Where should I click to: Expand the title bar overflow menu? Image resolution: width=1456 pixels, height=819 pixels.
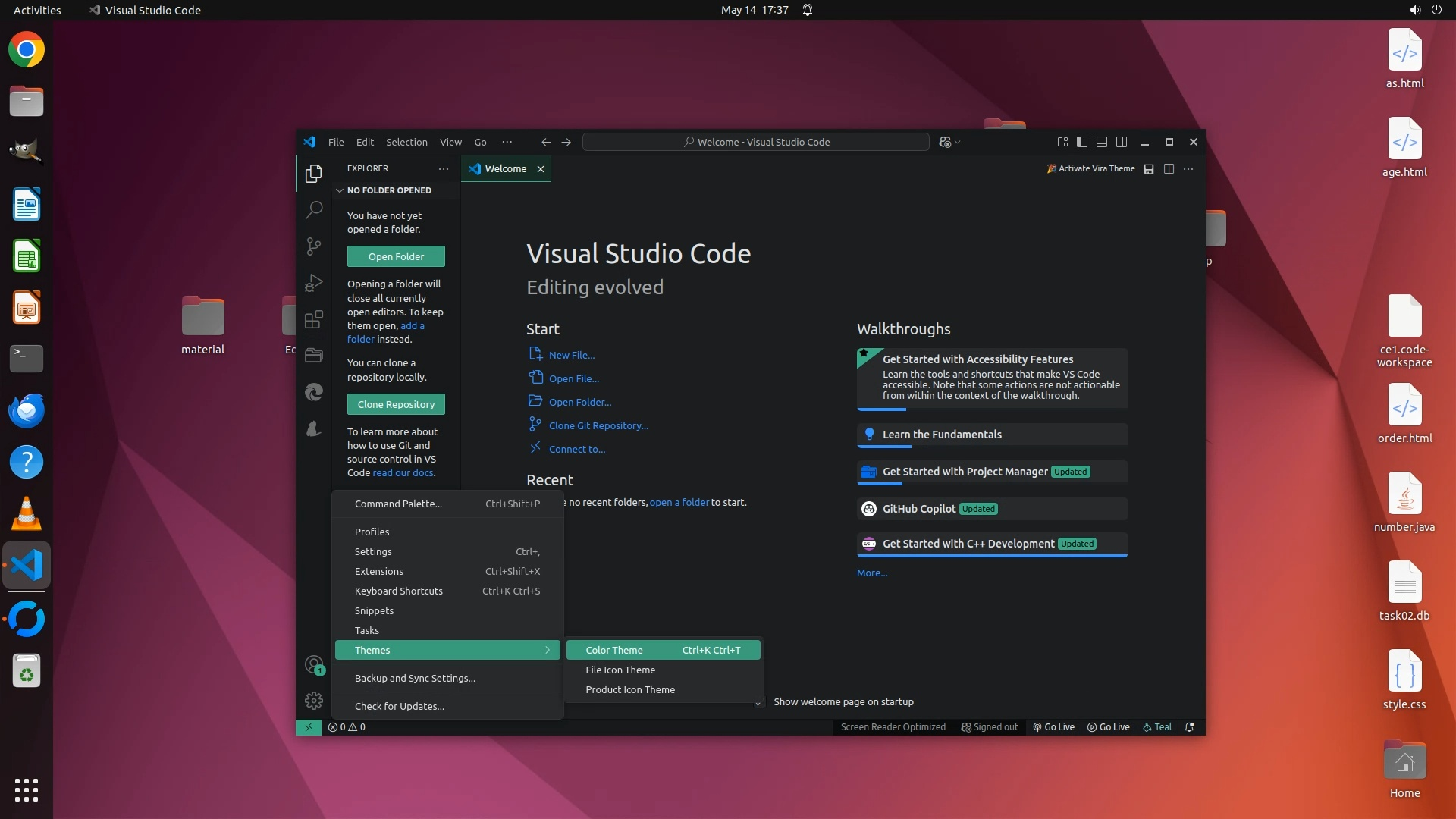[x=507, y=142]
